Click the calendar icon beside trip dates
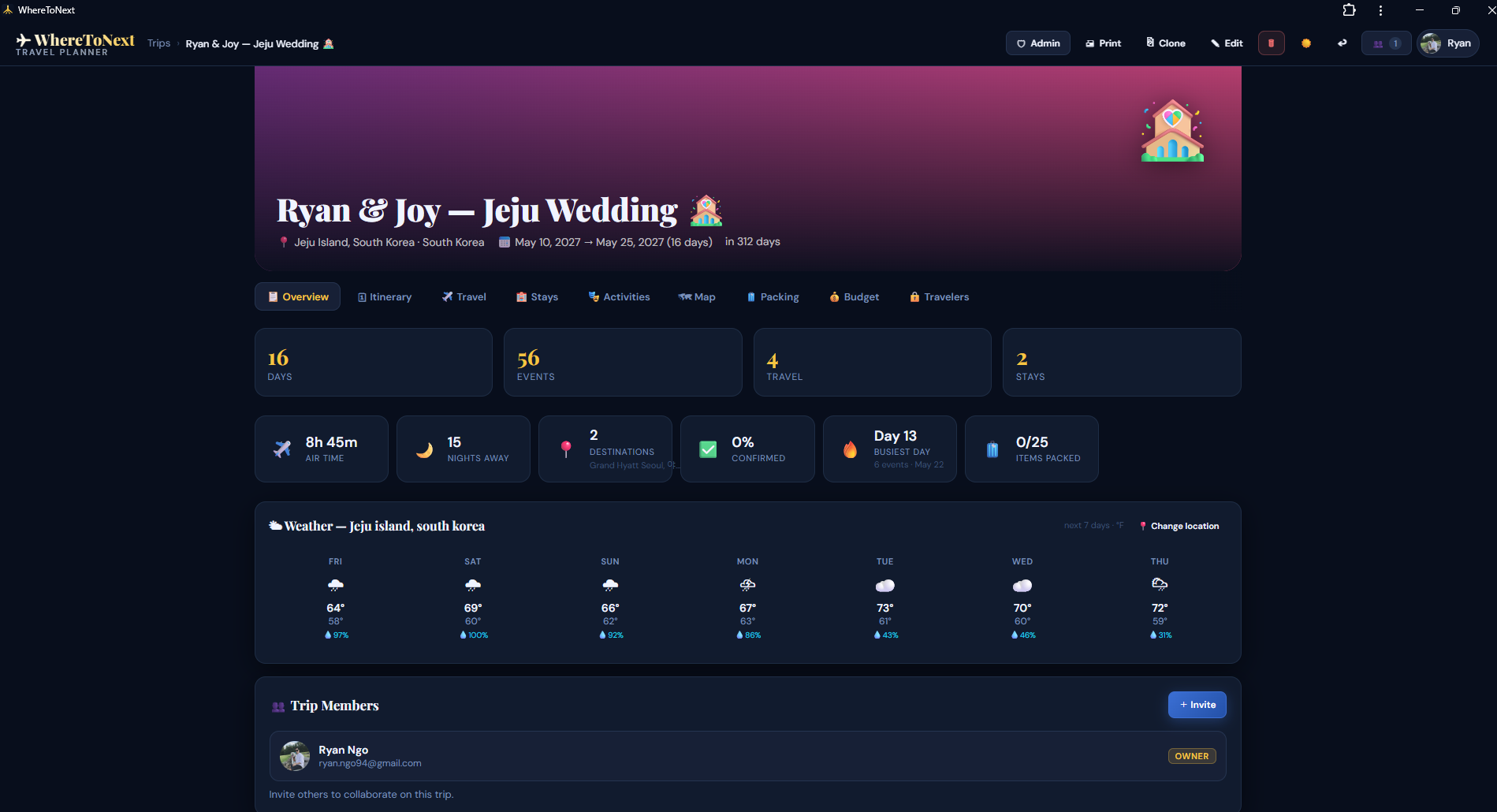 (505, 242)
